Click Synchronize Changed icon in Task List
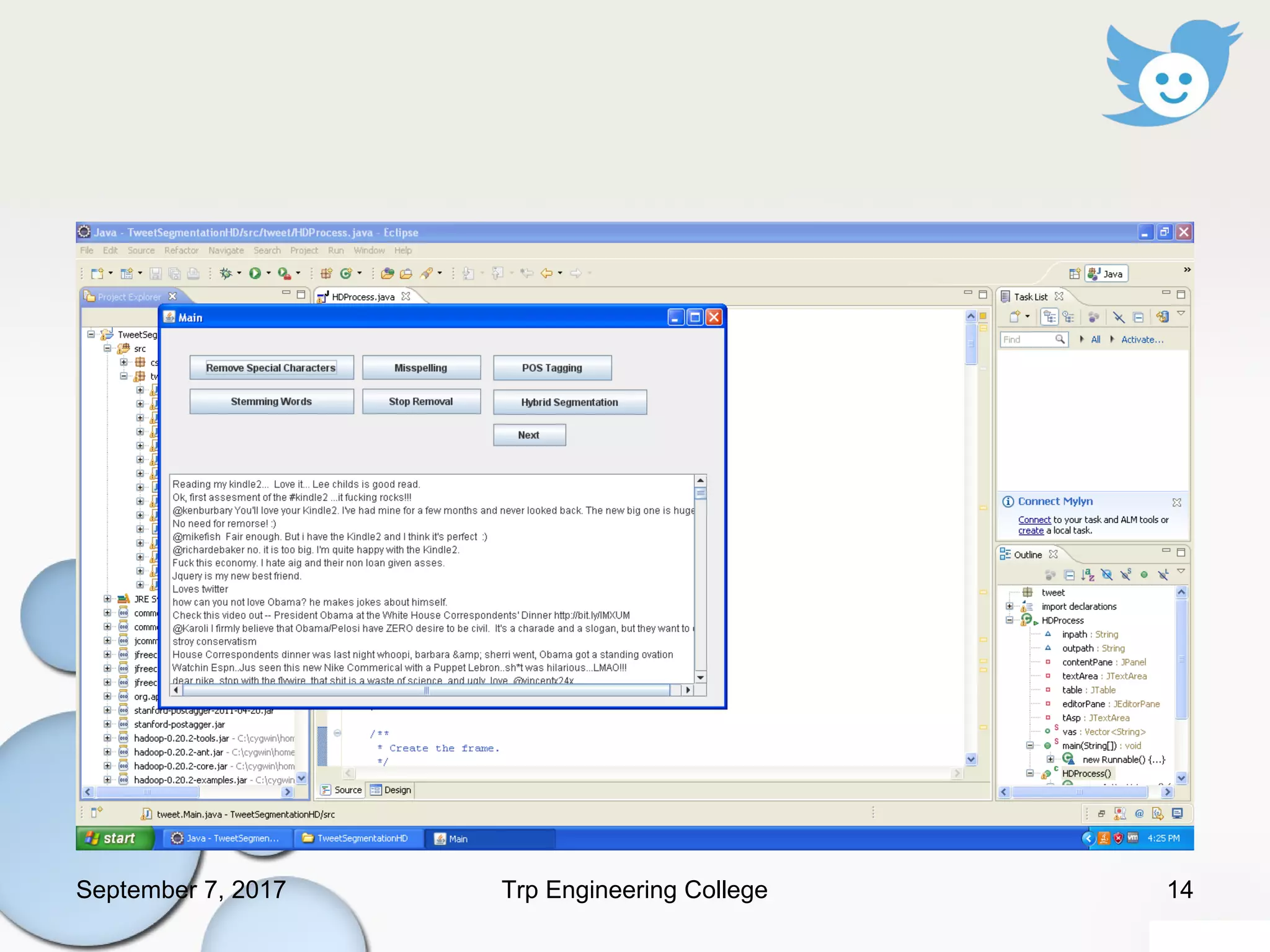This screenshot has height=952, width=1270. [x=1162, y=317]
